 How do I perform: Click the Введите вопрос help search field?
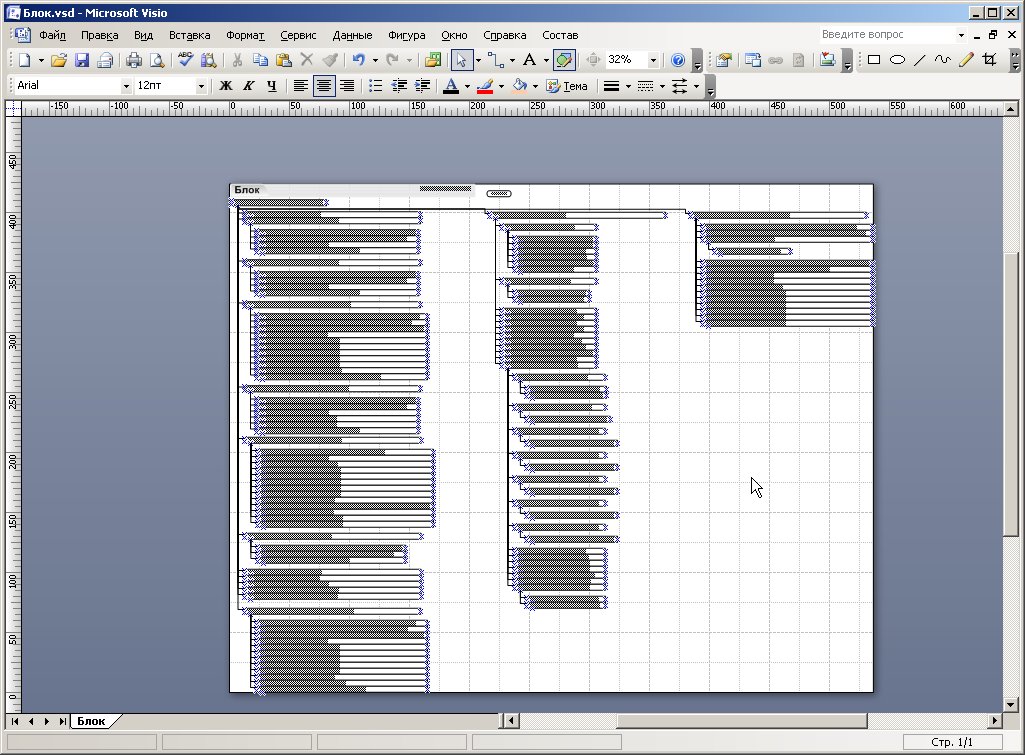coord(888,35)
